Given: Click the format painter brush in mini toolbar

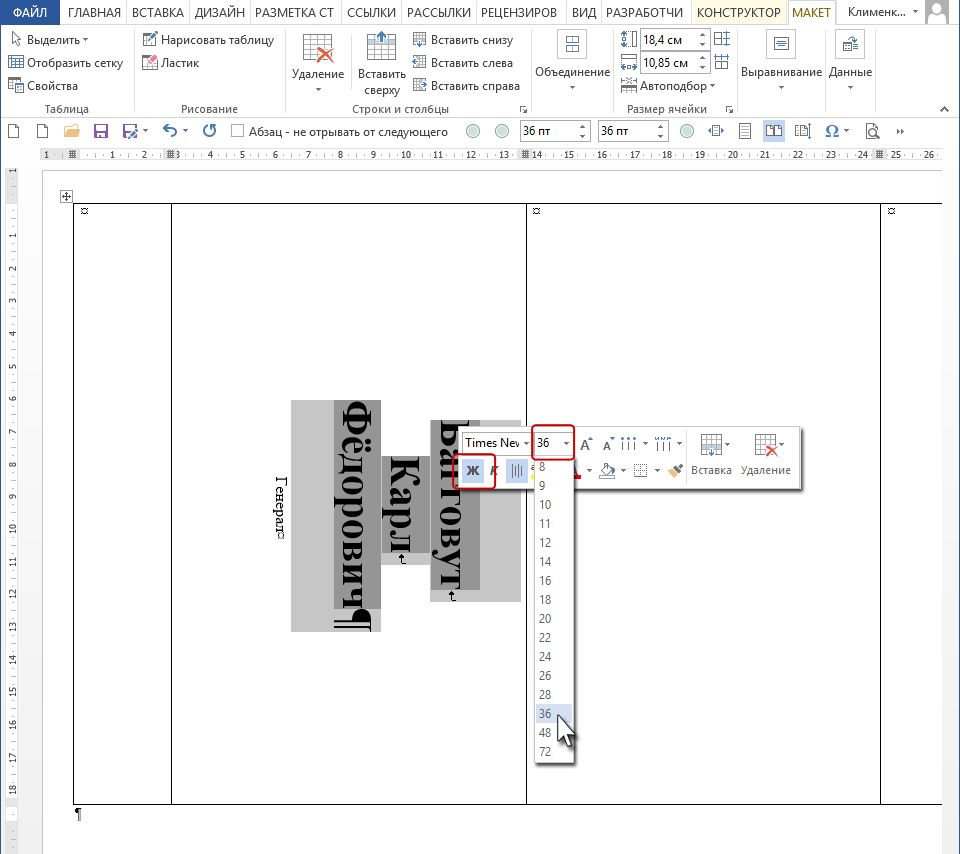Looking at the screenshot, I should click(x=675, y=470).
